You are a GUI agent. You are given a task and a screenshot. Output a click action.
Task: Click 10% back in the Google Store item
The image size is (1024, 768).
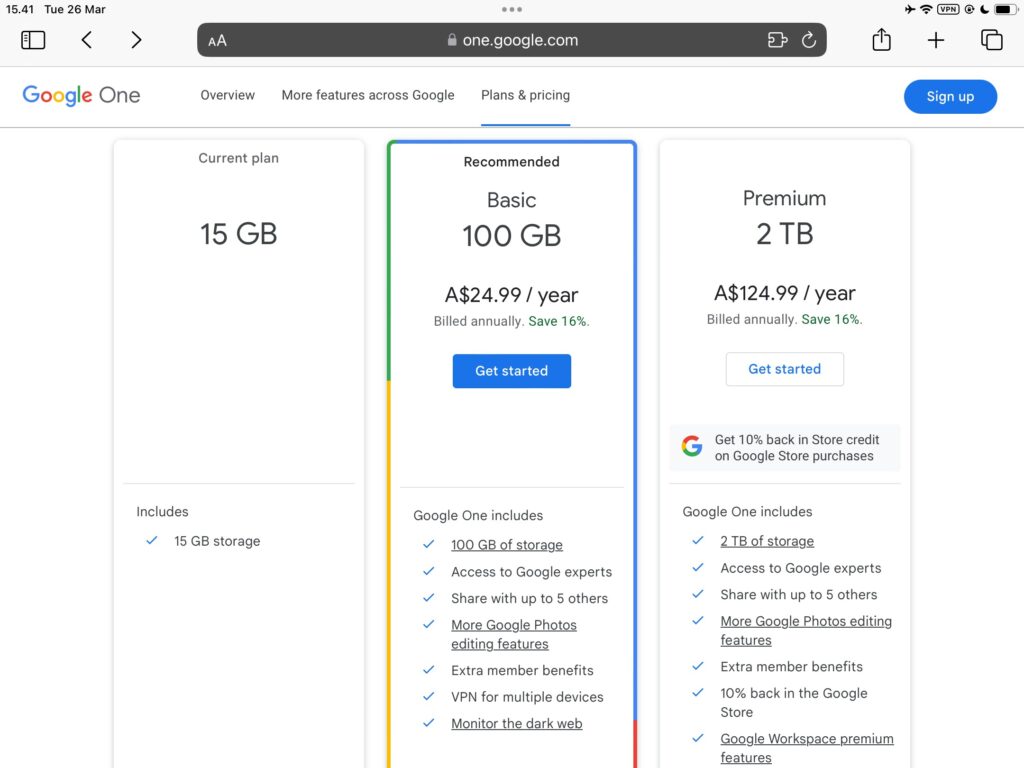pos(793,703)
